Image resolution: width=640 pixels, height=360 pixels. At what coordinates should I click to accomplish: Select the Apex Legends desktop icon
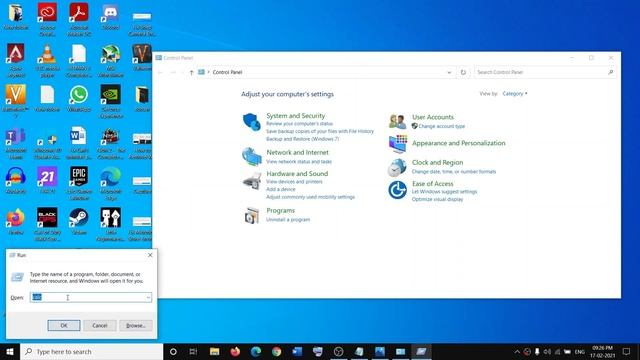[16, 60]
